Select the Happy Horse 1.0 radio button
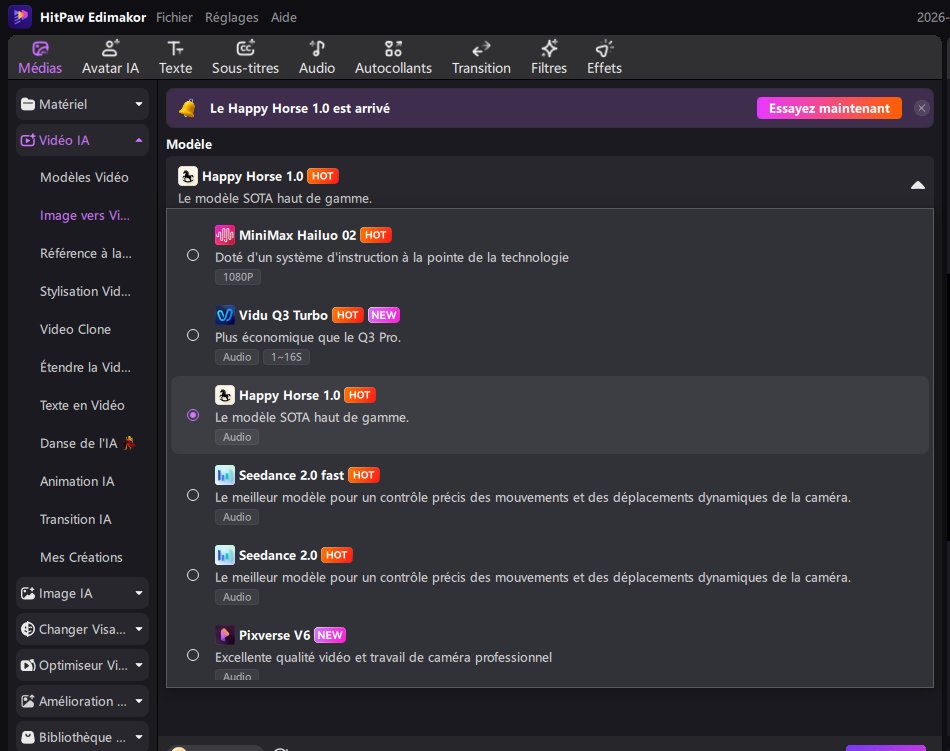This screenshot has width=950, height=751. click(x=193, y=415)
